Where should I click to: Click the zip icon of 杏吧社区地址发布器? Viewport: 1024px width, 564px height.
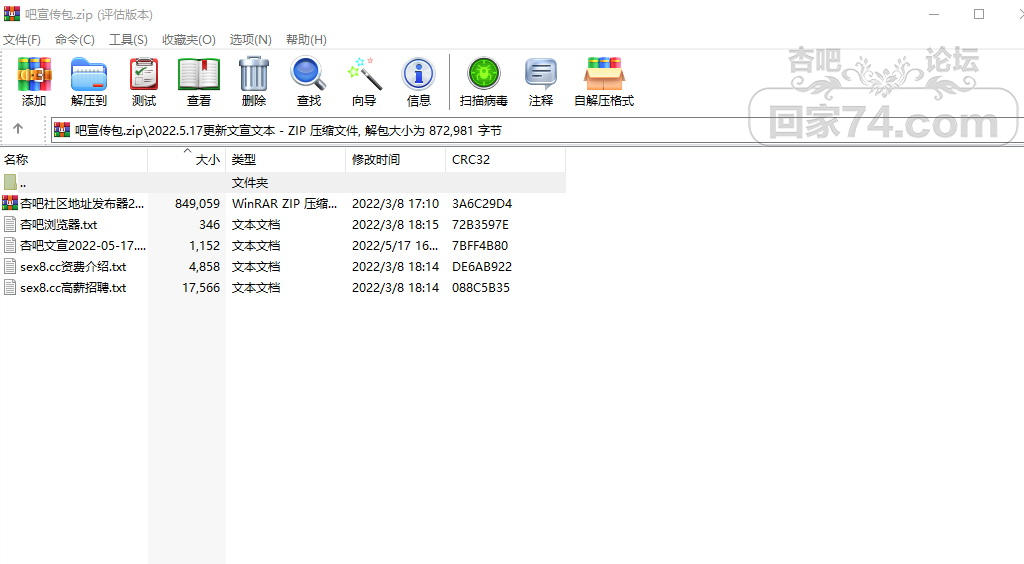10,203
